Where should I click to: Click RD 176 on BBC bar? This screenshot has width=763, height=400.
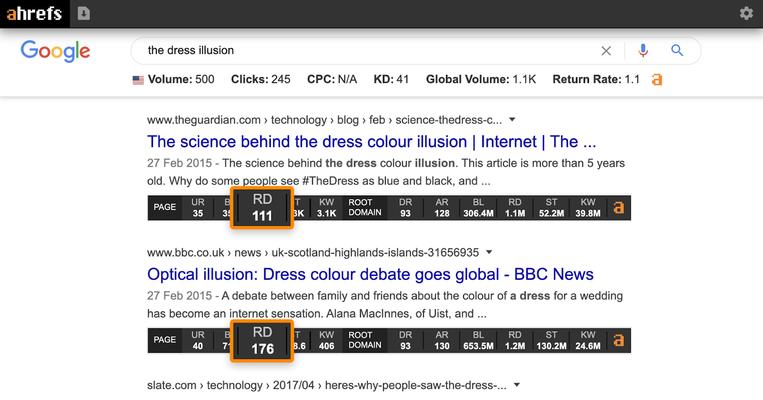(x=262, y=341)
